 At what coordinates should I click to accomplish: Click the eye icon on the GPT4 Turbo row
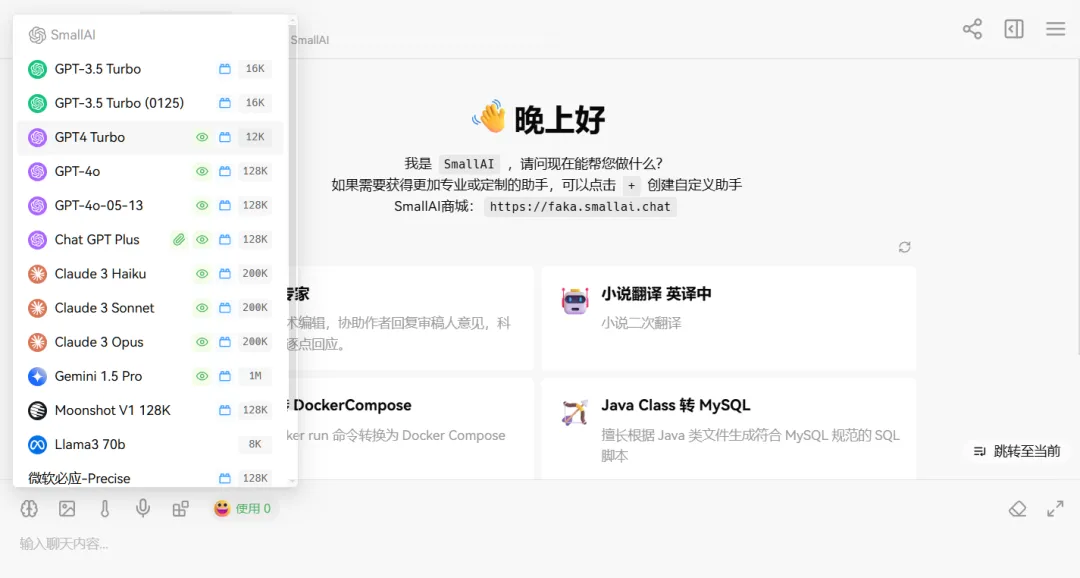[202, 137]
